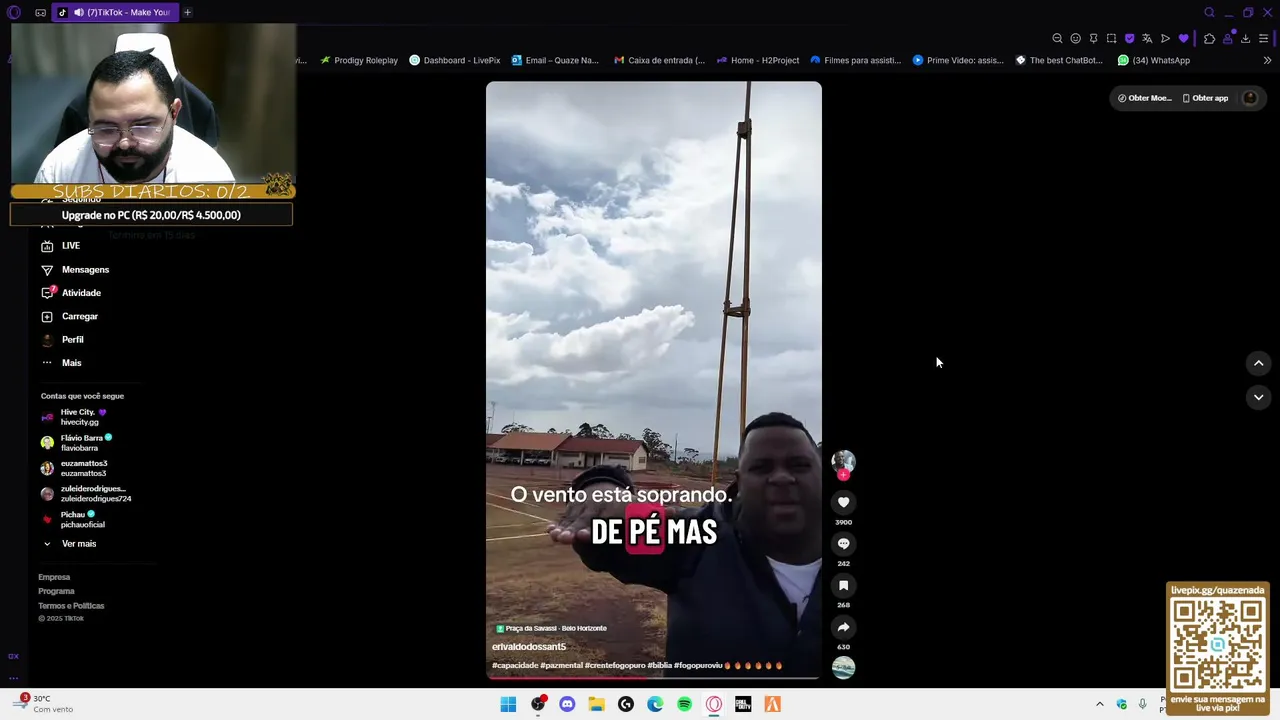The image size is (1280, 720).
Task: Click the translate page icon
Action: pyautogui.click(x=1147, y=38)
